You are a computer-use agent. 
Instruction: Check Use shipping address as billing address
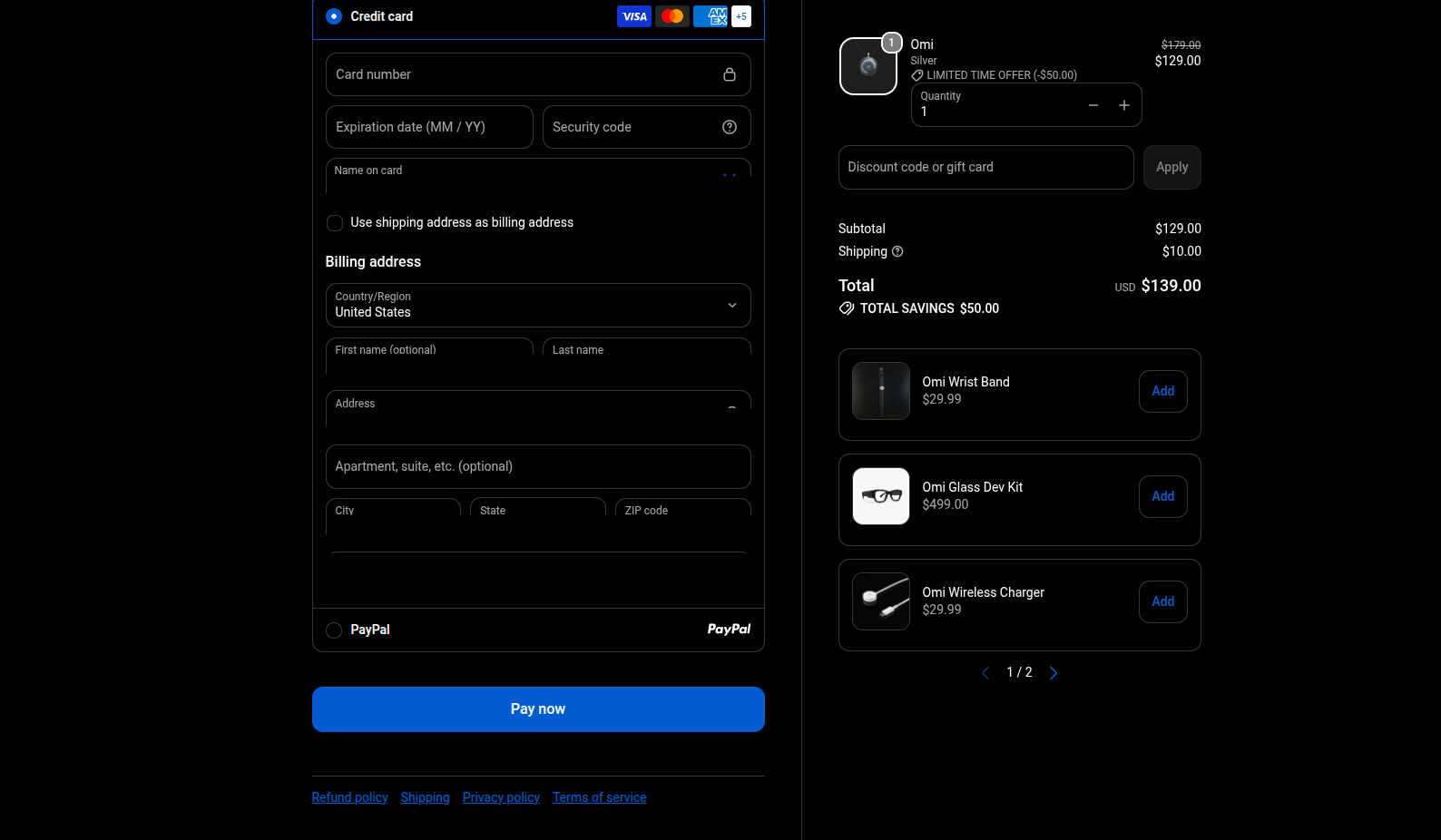(x=335, y=223)
